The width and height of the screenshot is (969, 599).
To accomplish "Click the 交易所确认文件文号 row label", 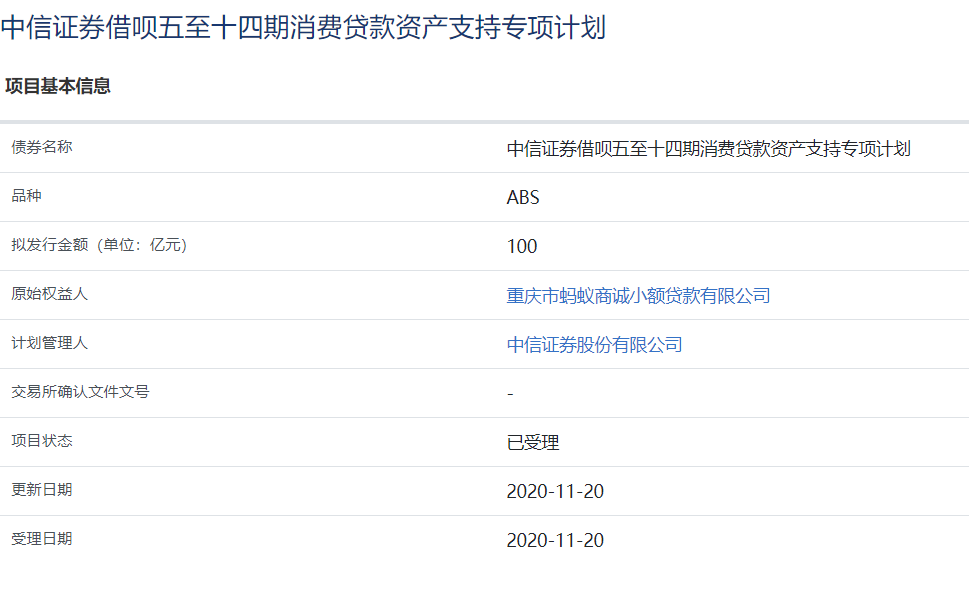I will pyautogui.click(x=80, y=392).
